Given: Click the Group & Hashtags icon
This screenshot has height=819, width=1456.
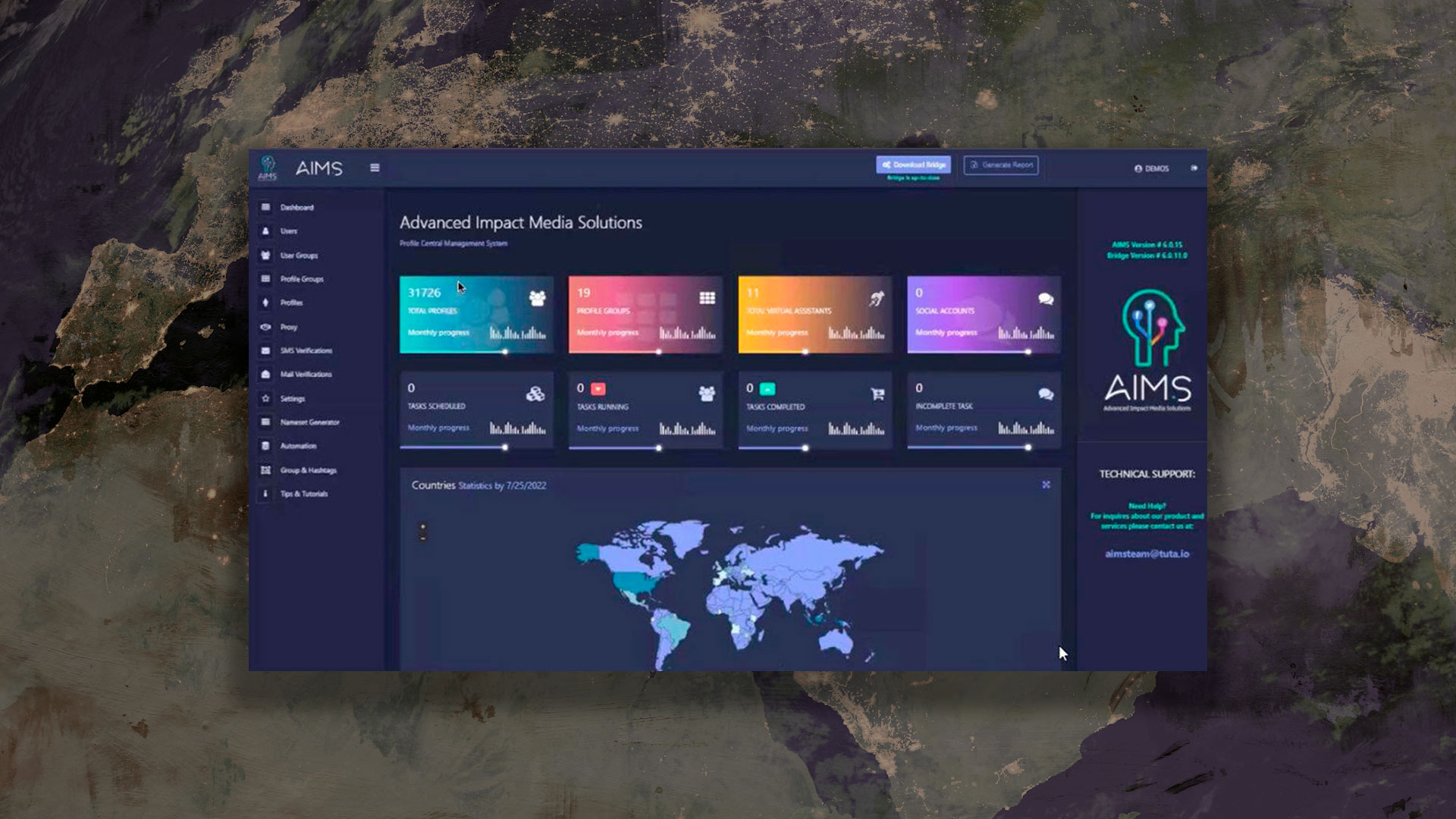Looking at the screenshot, I should pyautogui.click(x=265, y=470).
